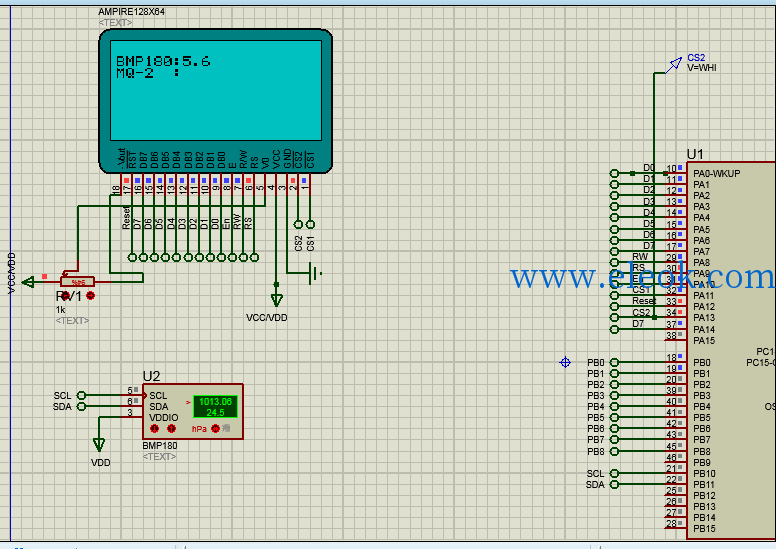The image size is (776, 549).
Task: Click the CS2 voltage probe arrow
Action: click(x=674, y=64)
